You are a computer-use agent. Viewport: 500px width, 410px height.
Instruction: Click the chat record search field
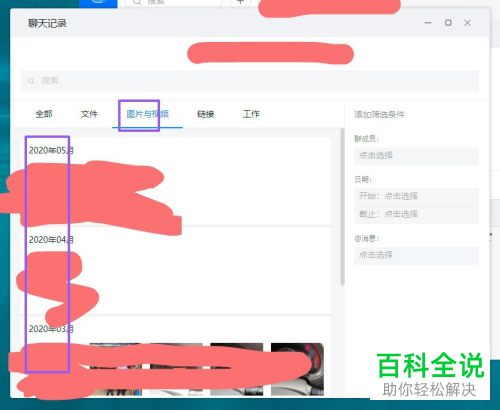pos(250,81)
